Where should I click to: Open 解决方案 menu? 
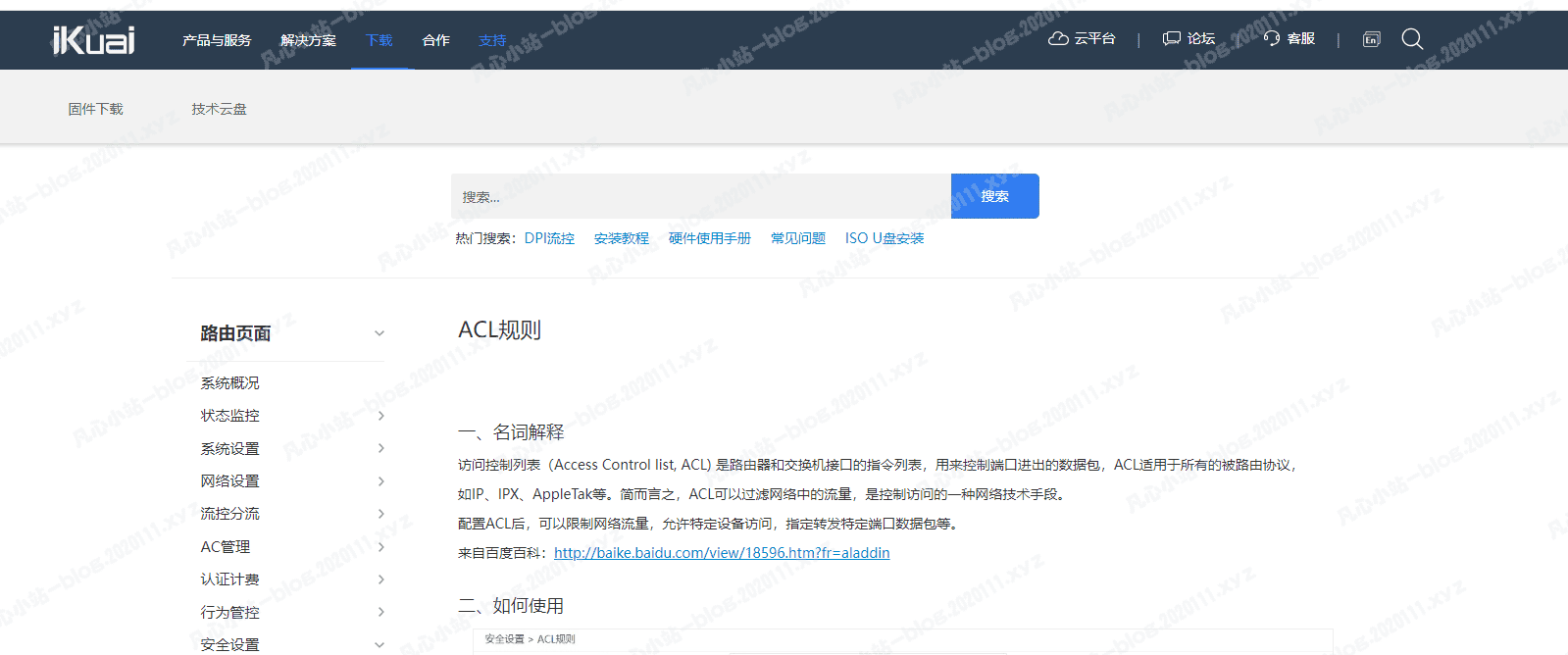click(308, 40)
